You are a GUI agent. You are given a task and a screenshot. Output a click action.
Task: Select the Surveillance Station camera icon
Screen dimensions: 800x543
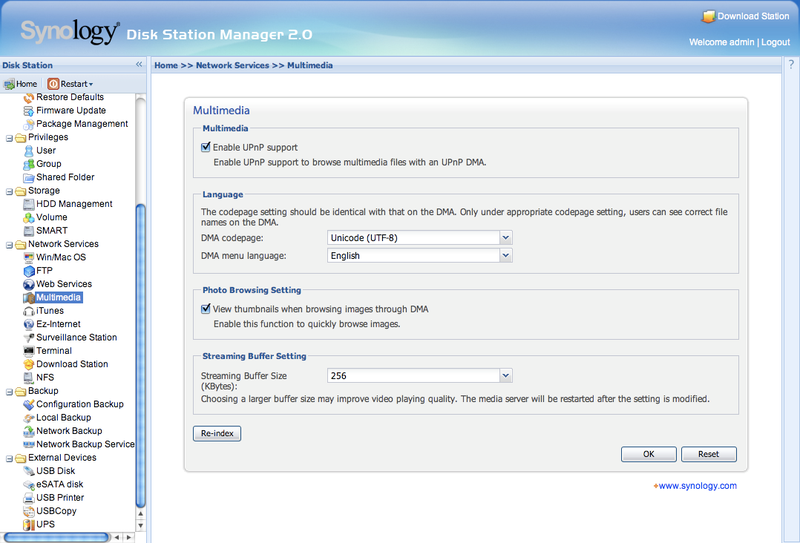click(29, 337)
